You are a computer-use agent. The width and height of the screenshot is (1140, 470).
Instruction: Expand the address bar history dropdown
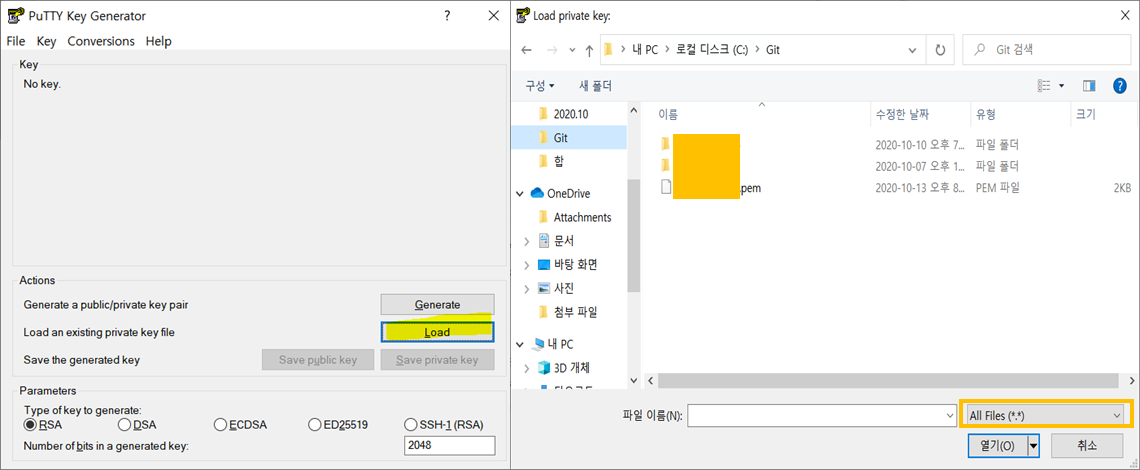(913, 50)
